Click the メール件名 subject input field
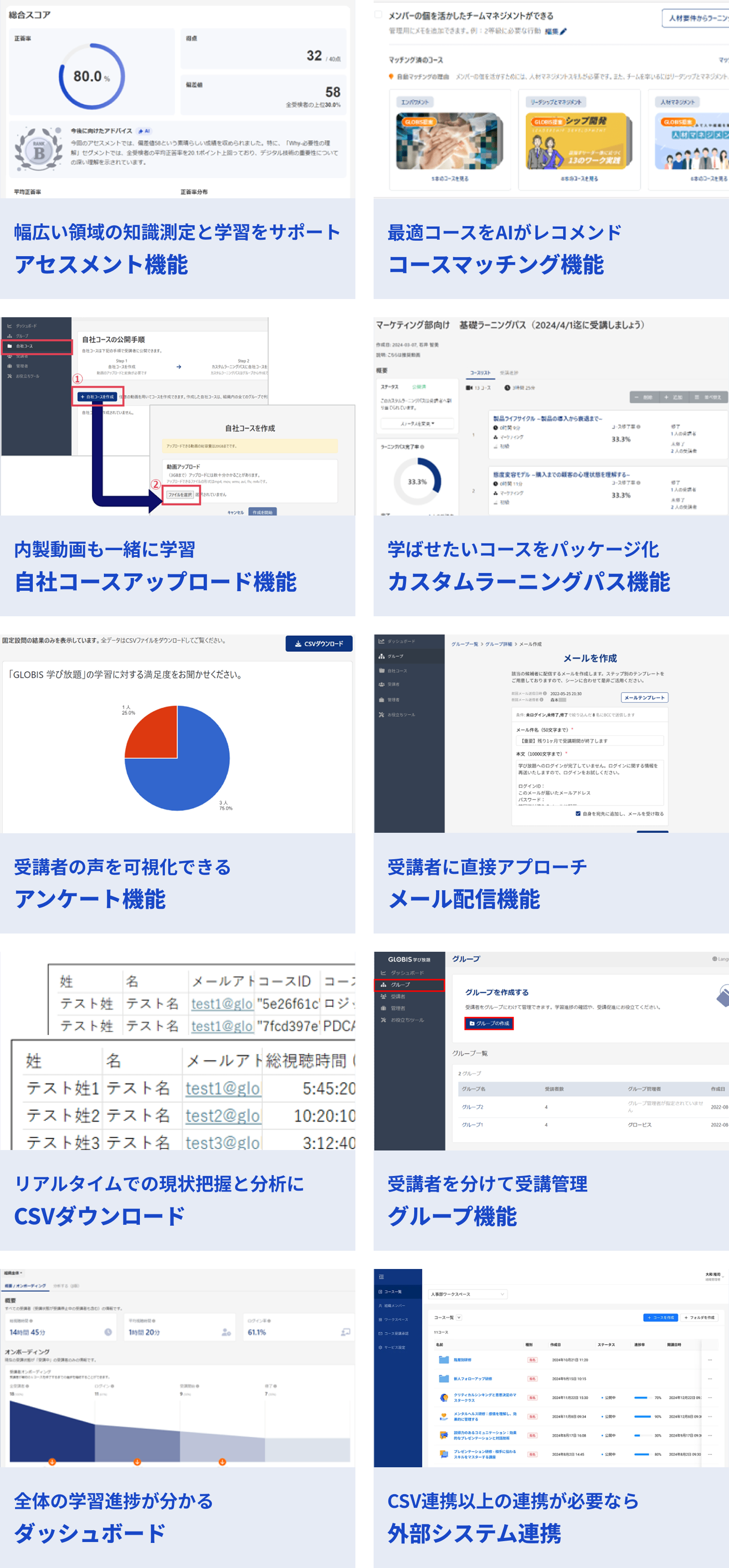The width and height of the screenshot is (729, 1568). [x=589, y=741]
